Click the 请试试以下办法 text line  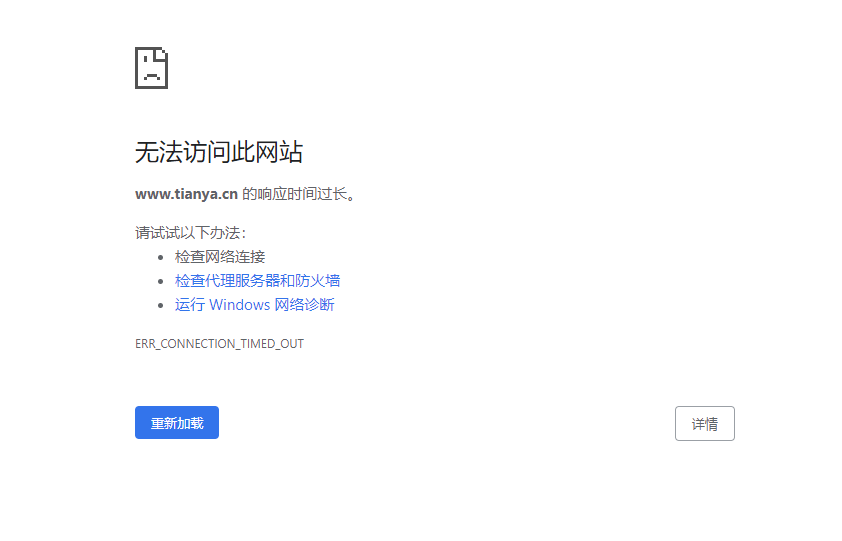tap(190, 233)
